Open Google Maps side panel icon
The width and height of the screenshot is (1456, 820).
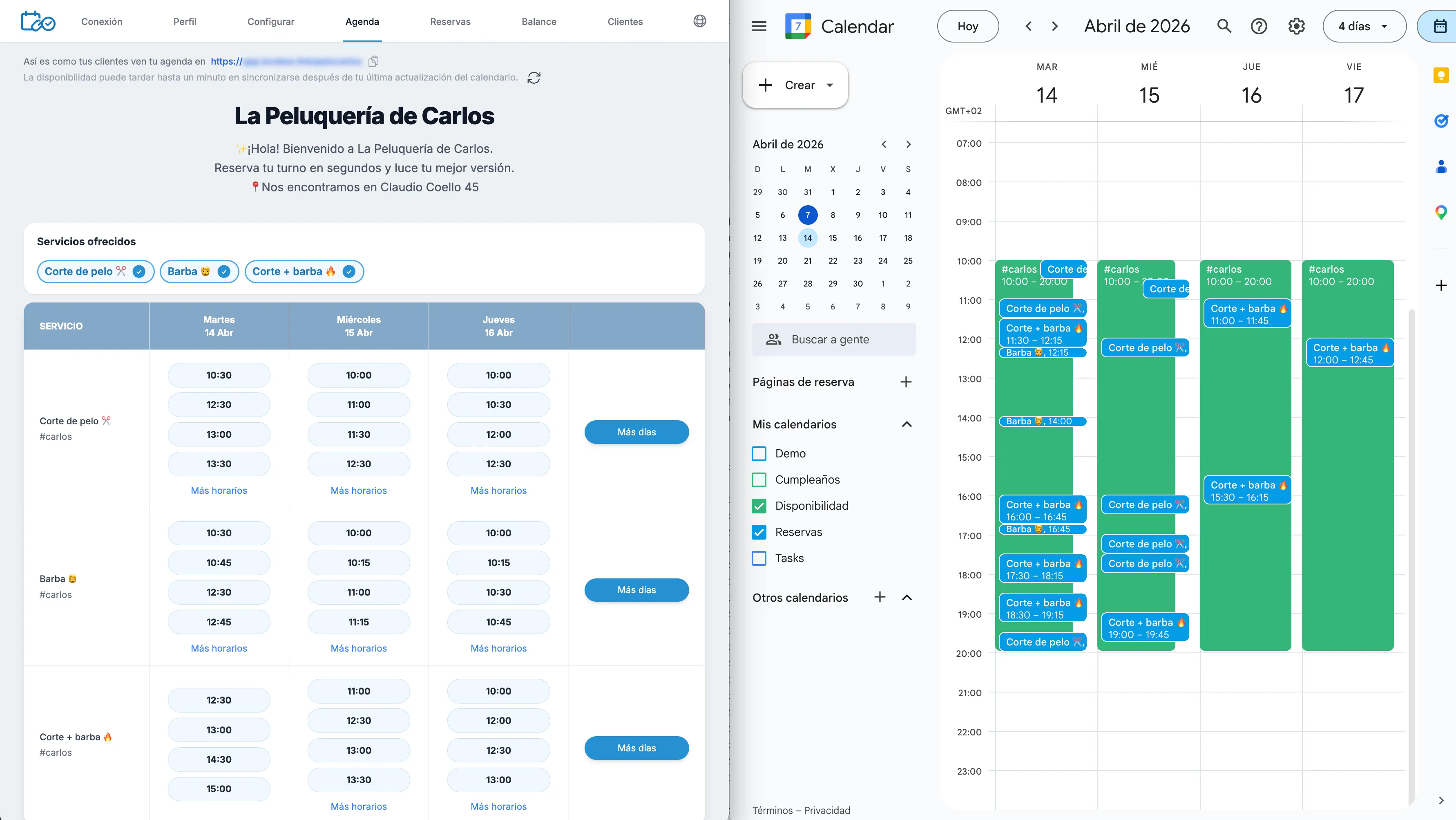point(1441,213)
